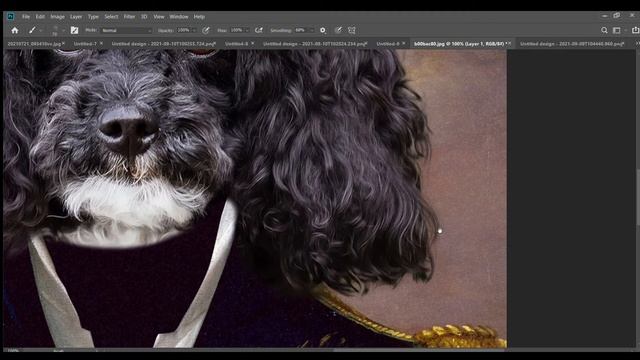Open the Help menu
Viewport: 640px width, 360px height.
(x=199, y=17)
